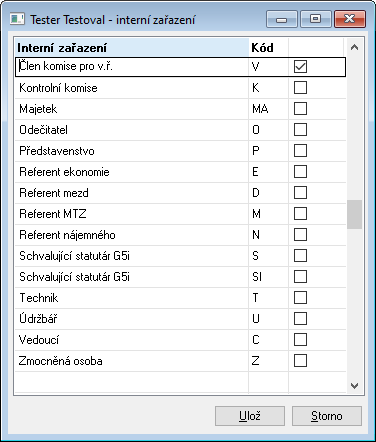Select the Referent MTZ row
Viewport: 376px width, 442px height.
click(x=180, y=214)
